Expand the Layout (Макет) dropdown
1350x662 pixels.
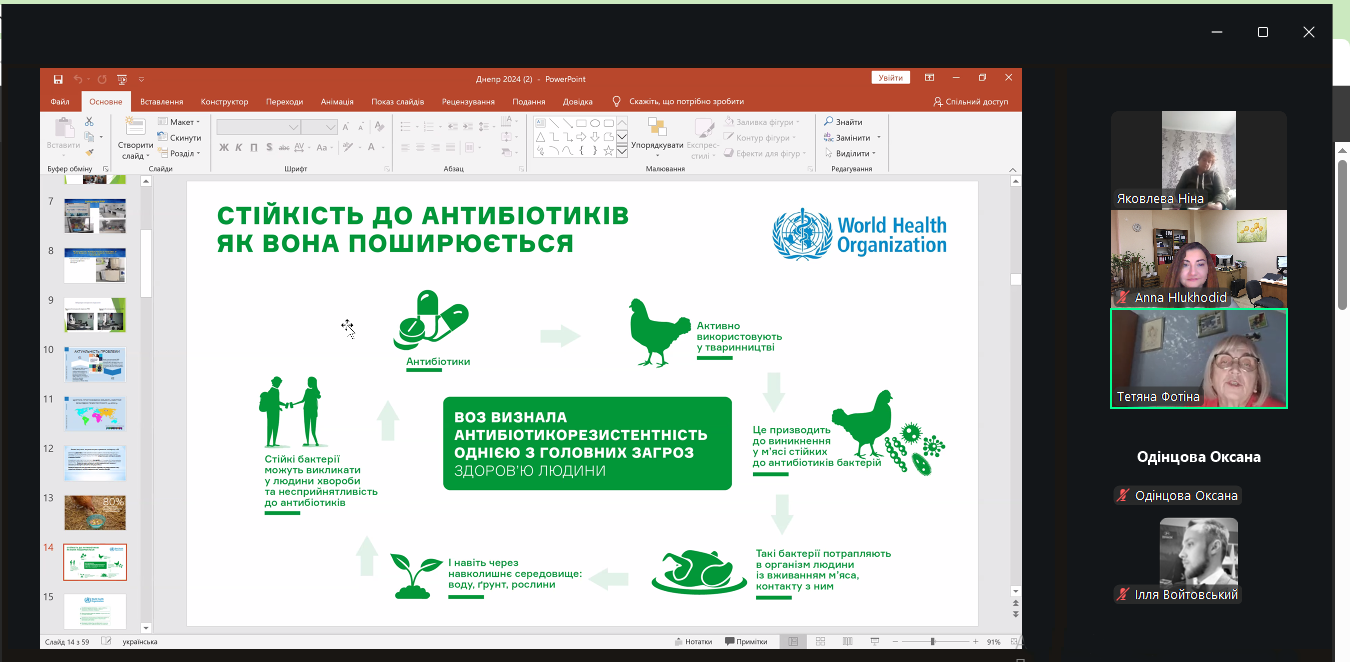click(180, 122)
